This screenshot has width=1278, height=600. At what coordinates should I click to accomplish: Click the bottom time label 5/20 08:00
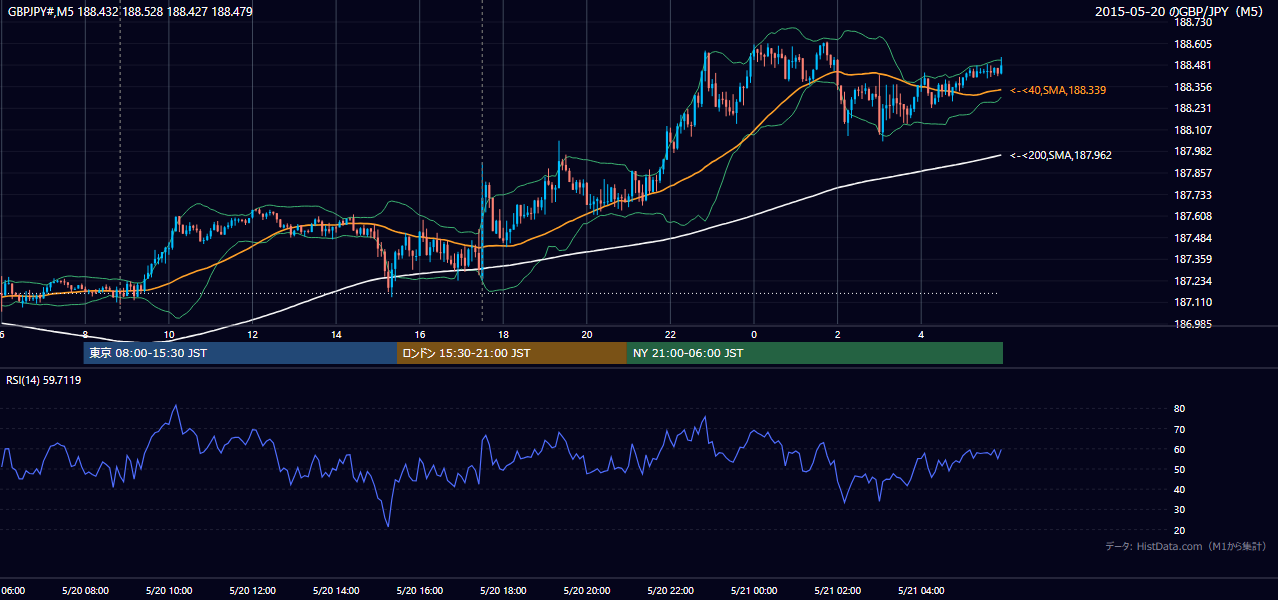85,591
